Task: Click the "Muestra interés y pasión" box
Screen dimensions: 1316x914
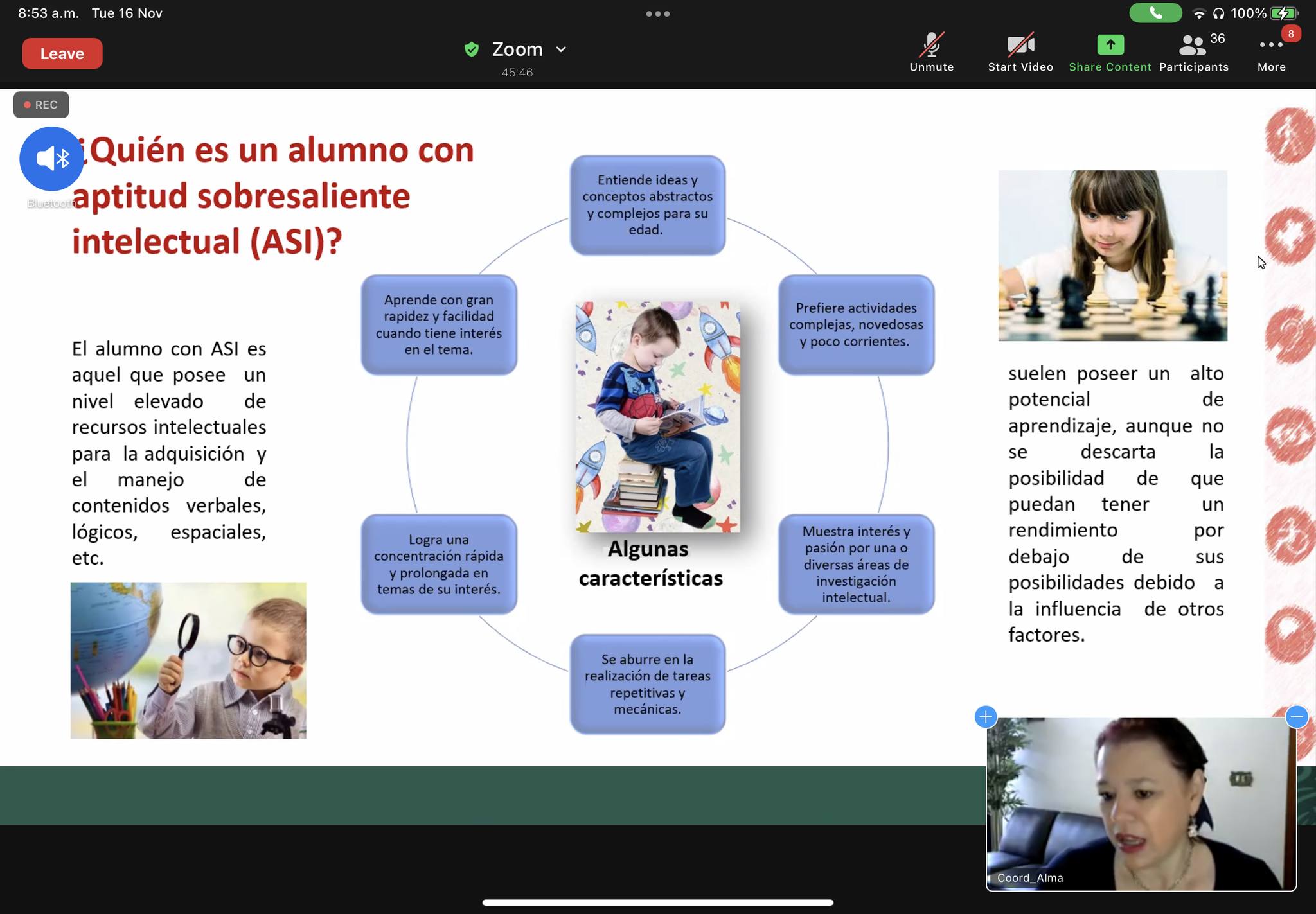Action: [857, 564]
